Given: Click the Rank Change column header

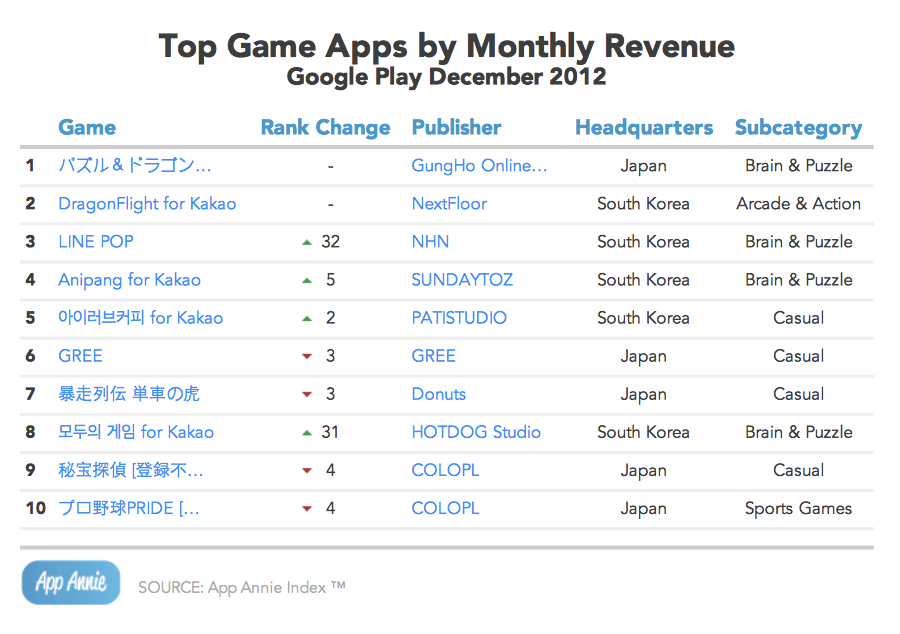Looking at the screenshot, I should coord(325,127).
